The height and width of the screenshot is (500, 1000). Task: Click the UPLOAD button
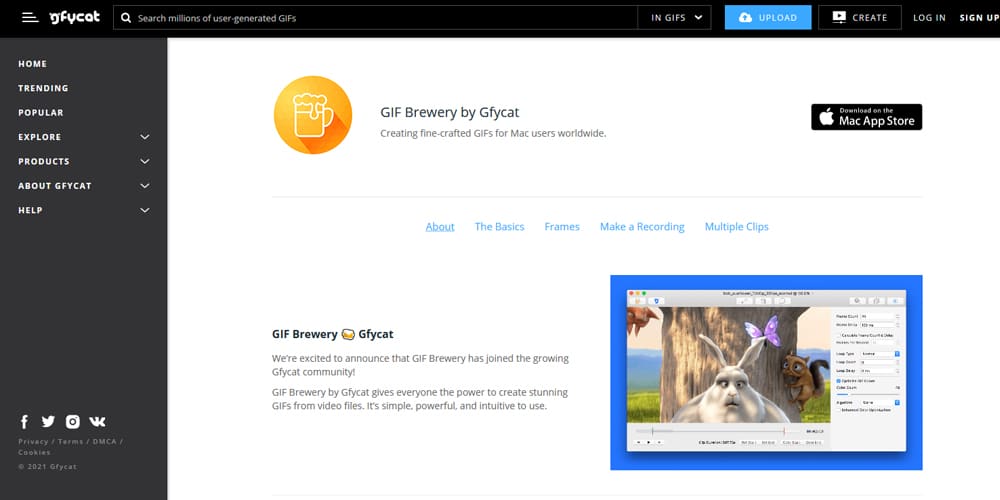click(x=768, y=18)
